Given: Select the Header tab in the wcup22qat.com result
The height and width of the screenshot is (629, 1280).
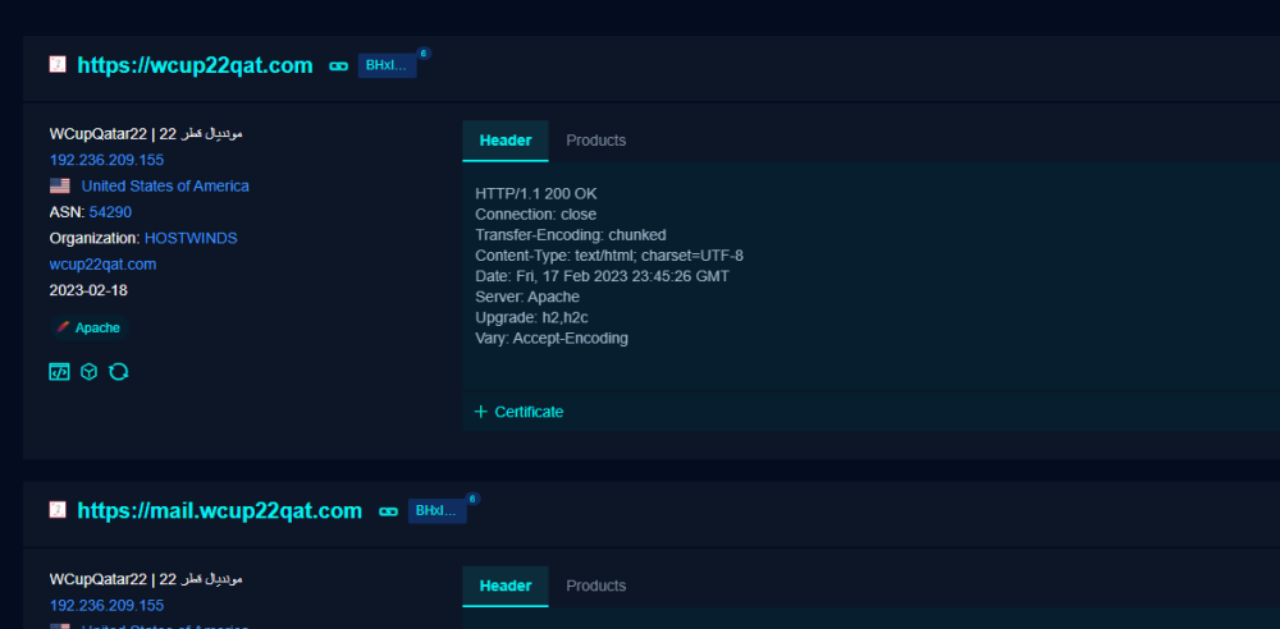Looking at the screenshot, I should [x=505, y=141].
